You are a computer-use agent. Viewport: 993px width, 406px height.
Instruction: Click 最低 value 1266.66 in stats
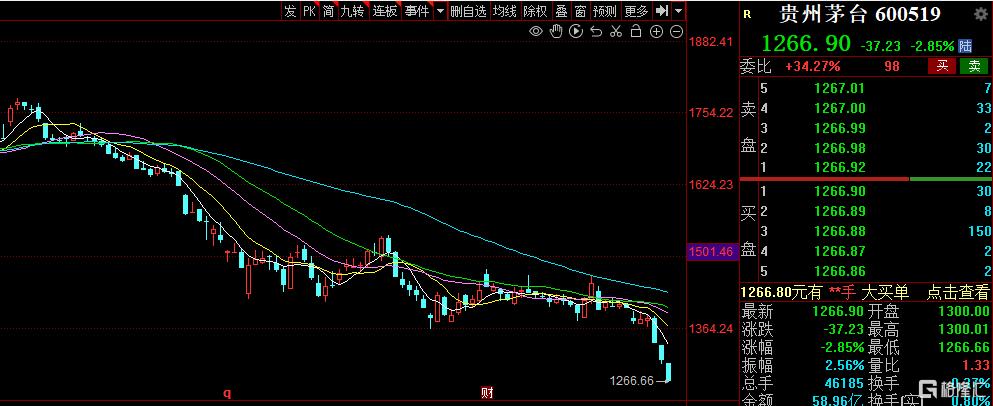(x=963, y=347)
